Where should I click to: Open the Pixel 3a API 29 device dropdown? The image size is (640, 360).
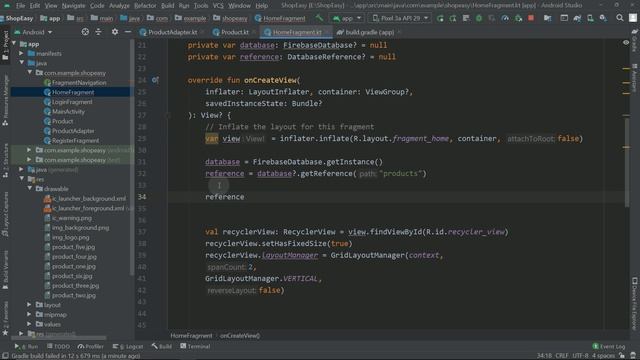point(400,18)
